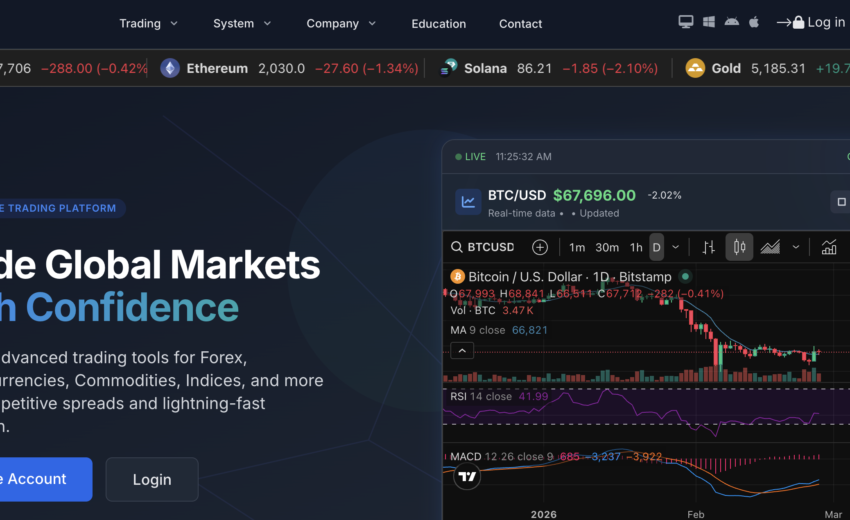The image size is (850, 520).
Task: Expand the Trading menu
Action: [148, 23]
